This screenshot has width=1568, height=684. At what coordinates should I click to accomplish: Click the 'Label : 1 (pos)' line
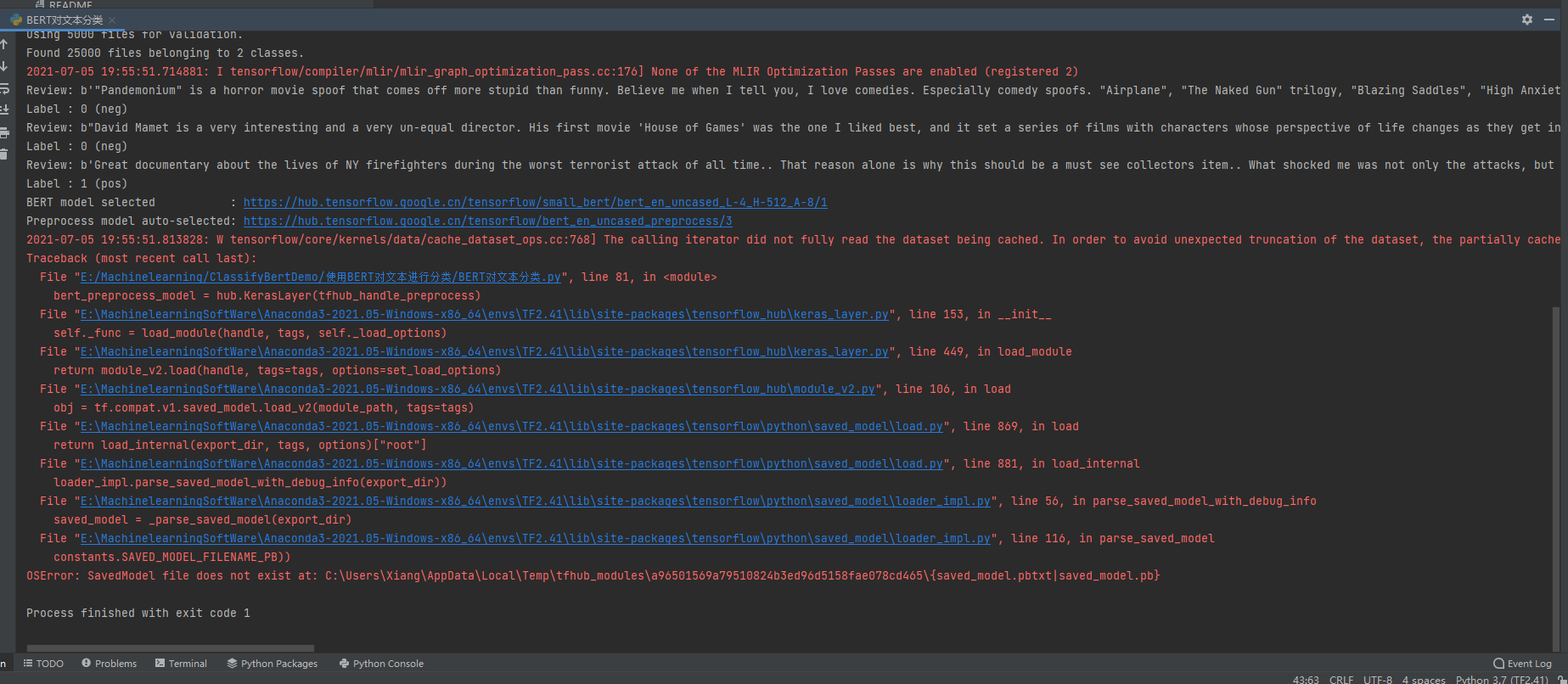(76, 183)
